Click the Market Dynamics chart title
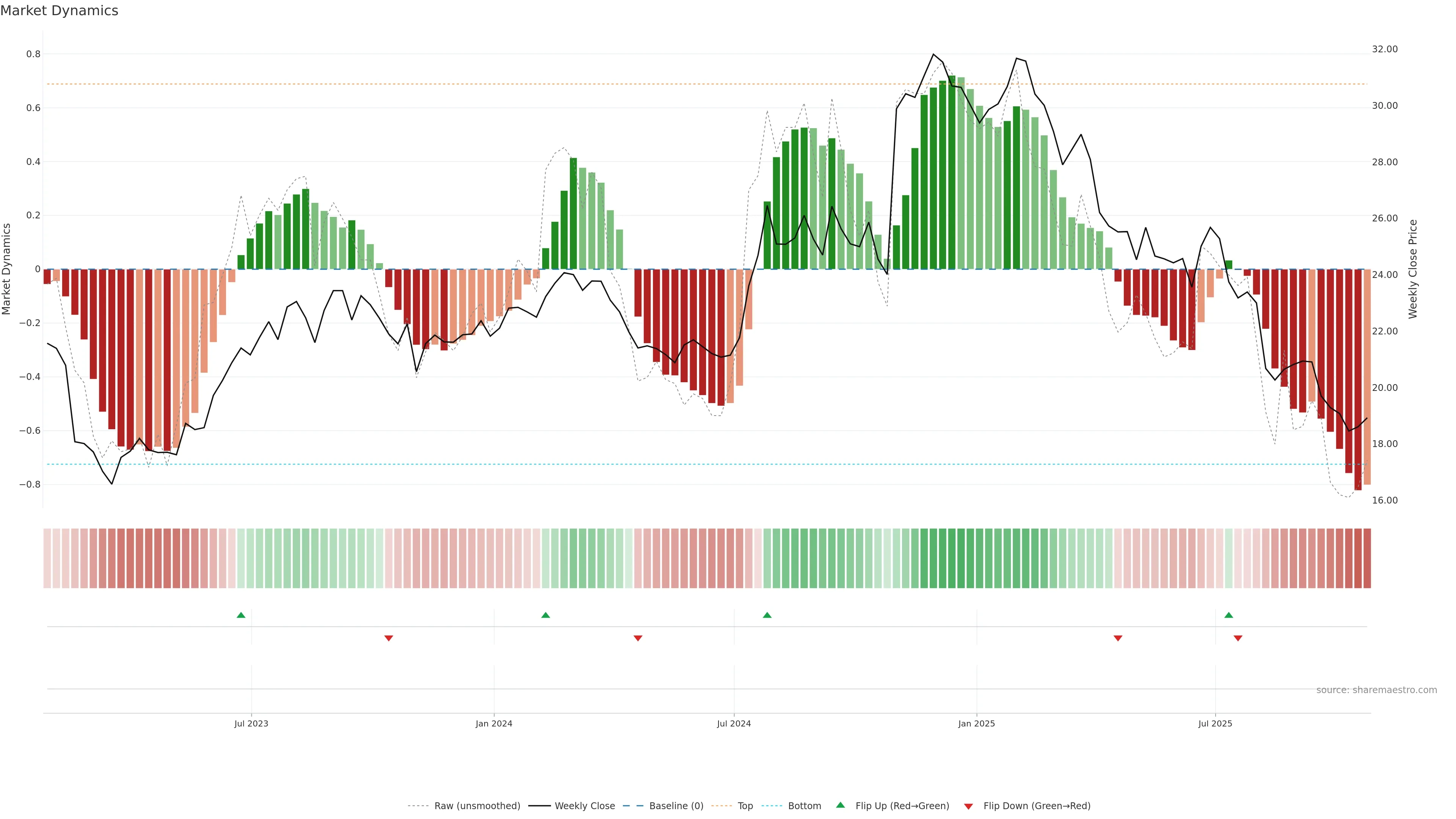Viewport: 1456px width, 819px height. pos(60,11)
